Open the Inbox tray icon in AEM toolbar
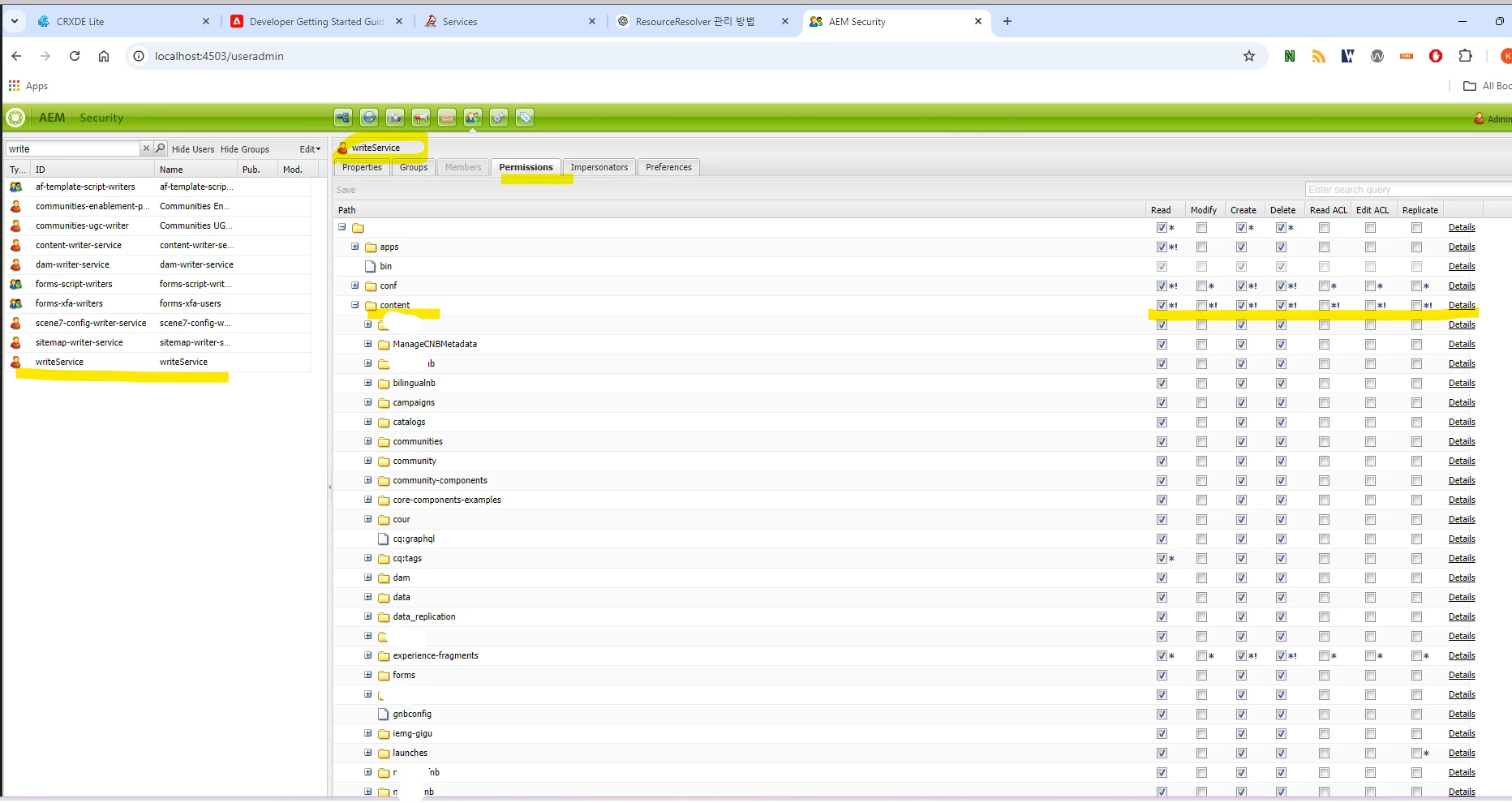This screenshot has width=1512, height=803. point(447,118)
